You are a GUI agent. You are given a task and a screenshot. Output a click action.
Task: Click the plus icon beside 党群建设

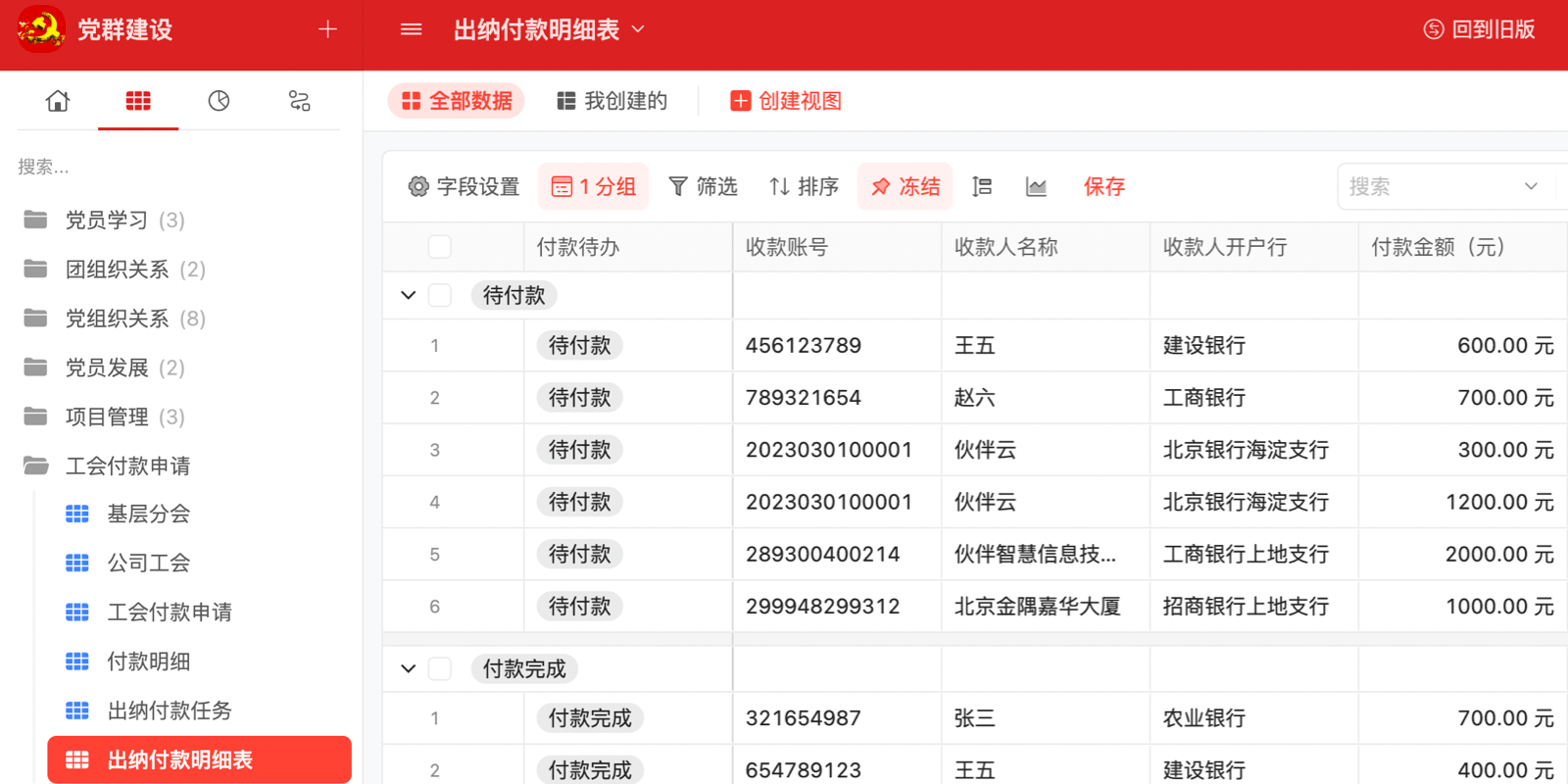tap(327, 29)
